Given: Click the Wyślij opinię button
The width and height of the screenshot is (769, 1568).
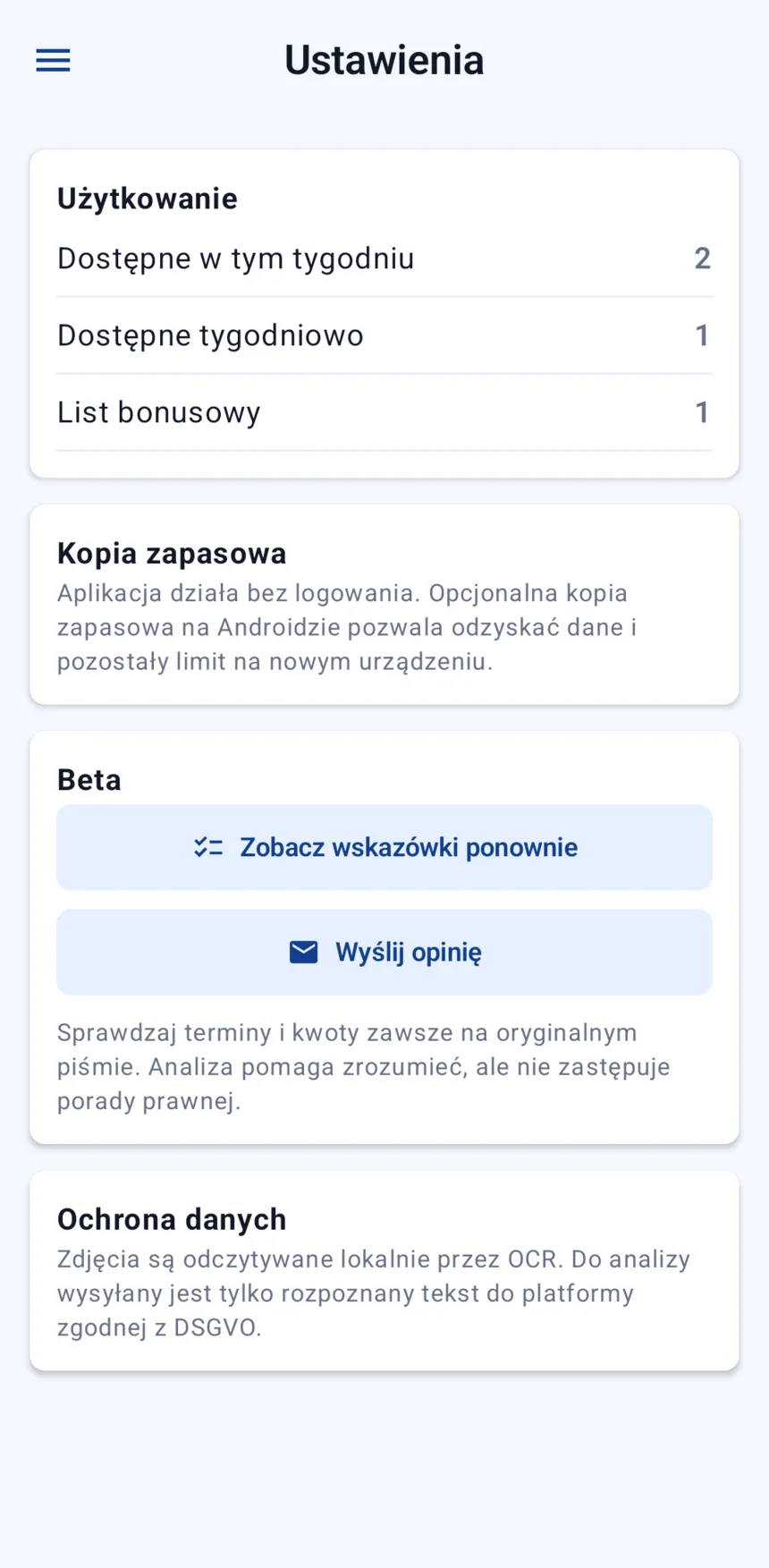Looking at the screenshot, I should (x=384, y=952).
